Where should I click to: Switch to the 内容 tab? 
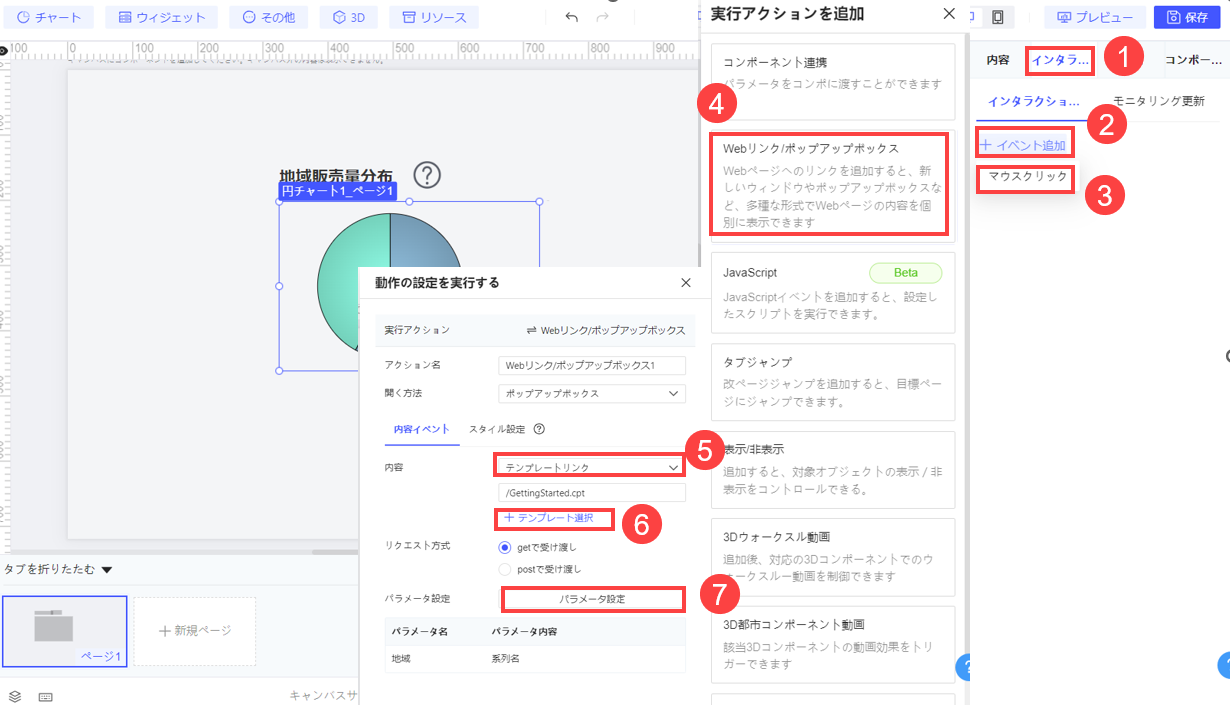click(998, 60)
